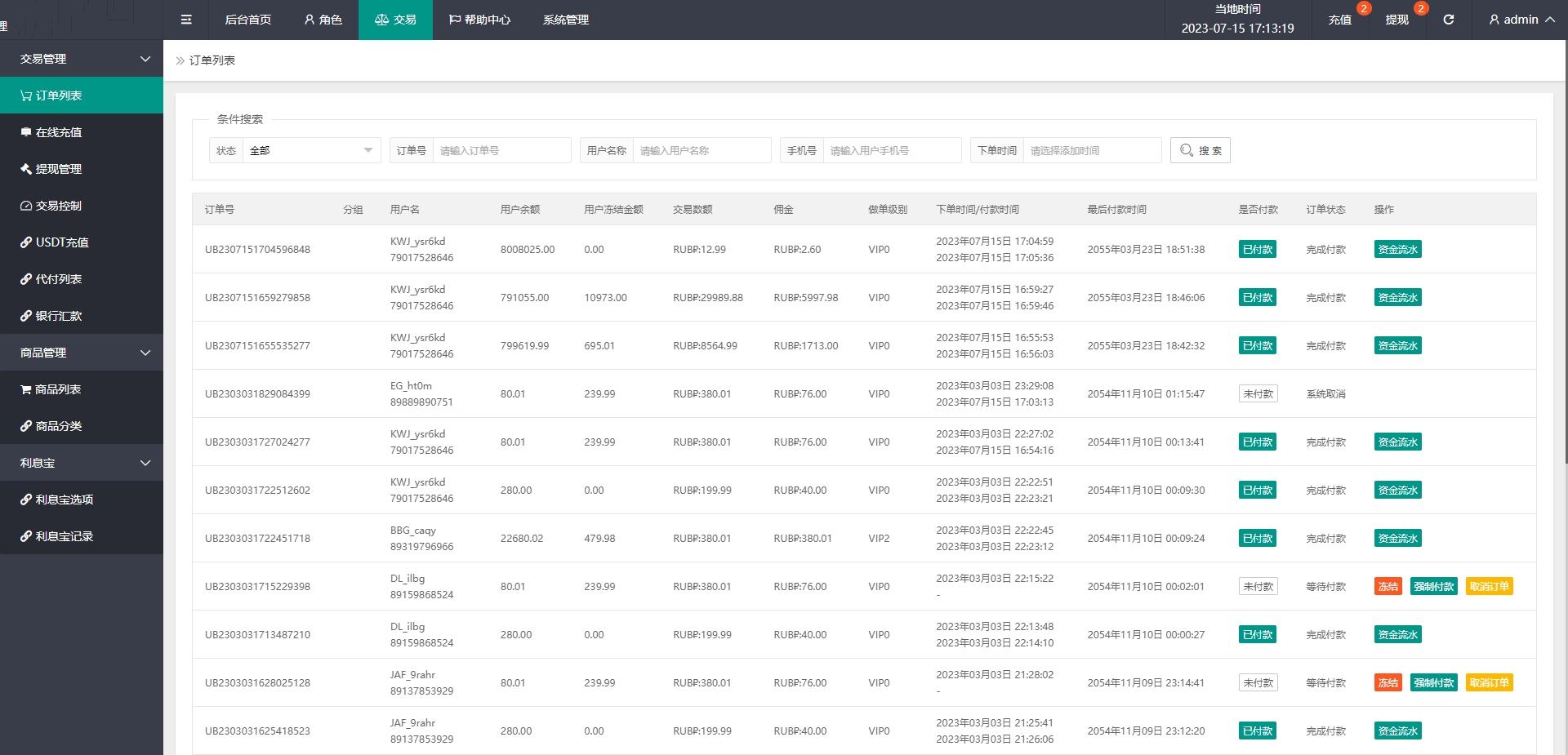Click the gavel icon next to 提现管理
The height and width of the screenshot is (755, 1568).
26,169
